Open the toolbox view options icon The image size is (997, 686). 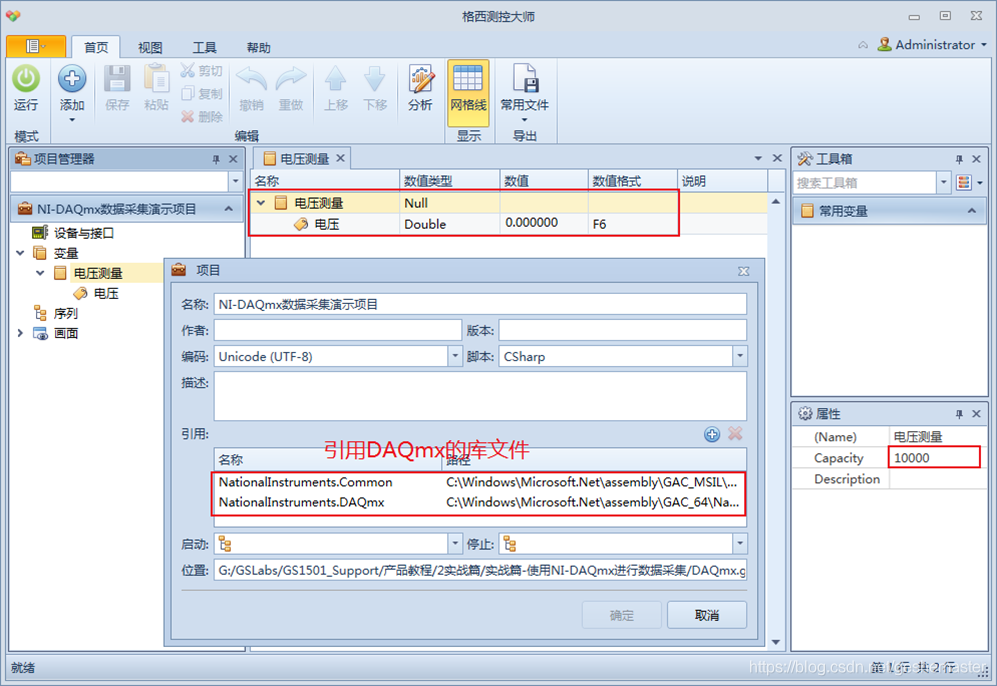[964, 183]
